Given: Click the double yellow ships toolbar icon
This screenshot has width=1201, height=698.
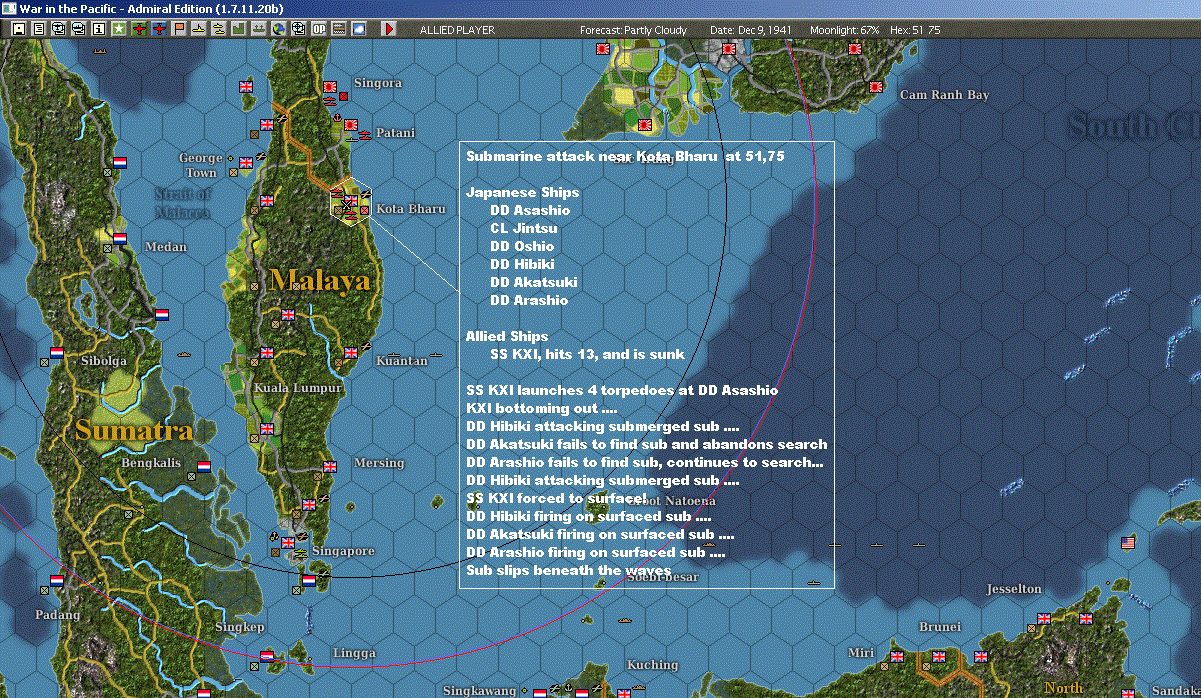Looking at the screenshot, I should coord(218,30).
